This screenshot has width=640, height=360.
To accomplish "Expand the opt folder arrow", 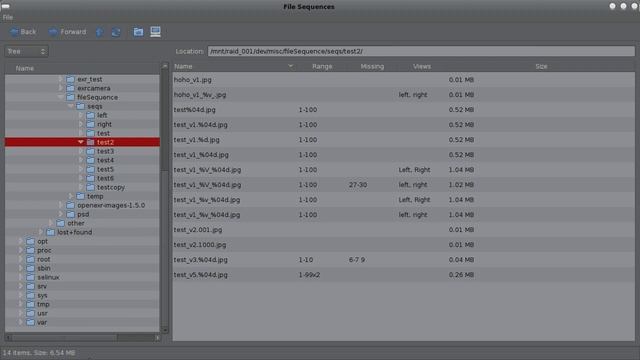I will point(20,241).
